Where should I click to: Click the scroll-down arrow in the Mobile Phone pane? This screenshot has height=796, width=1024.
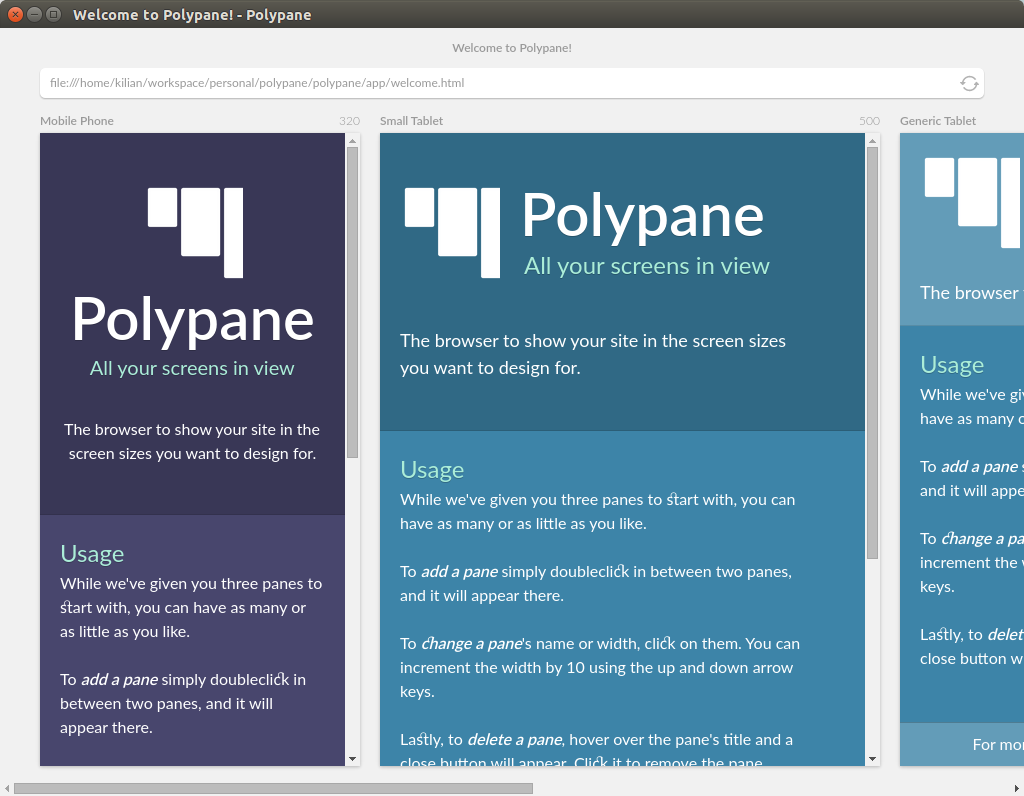353,759
